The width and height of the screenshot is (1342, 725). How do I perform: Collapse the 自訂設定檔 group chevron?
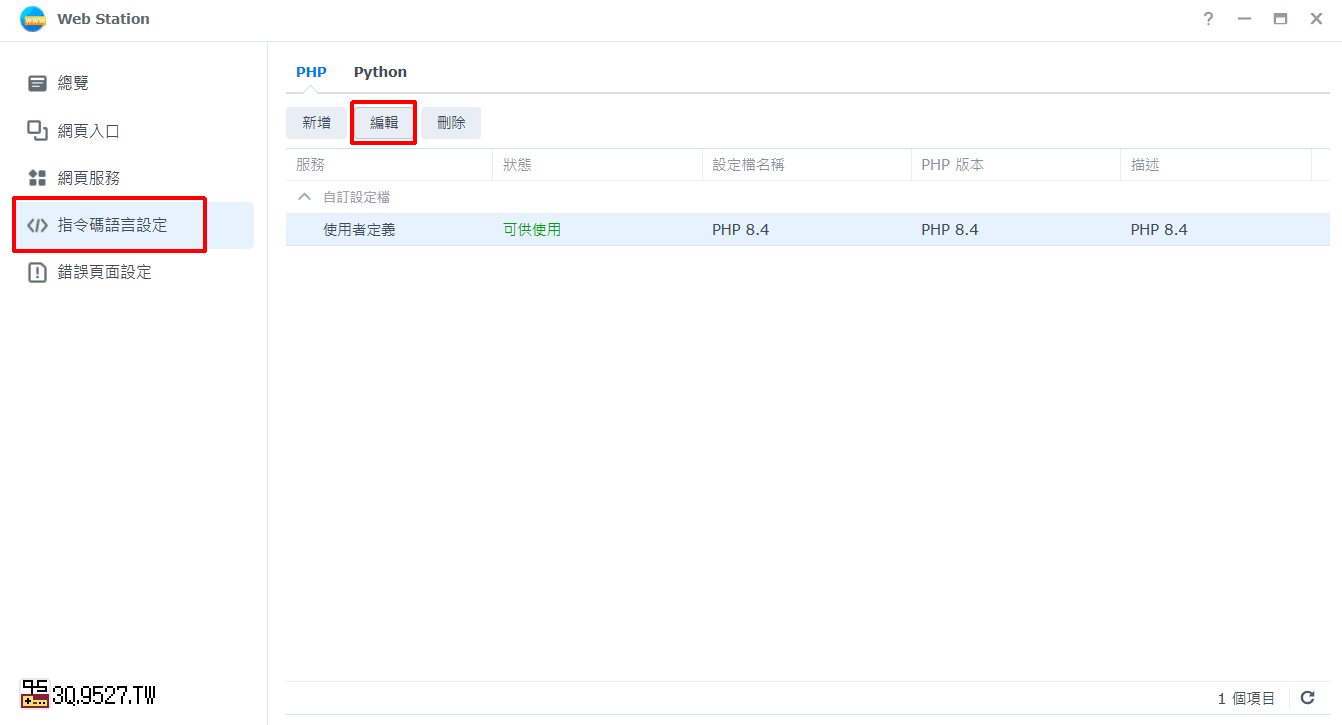tap(304, 197)
